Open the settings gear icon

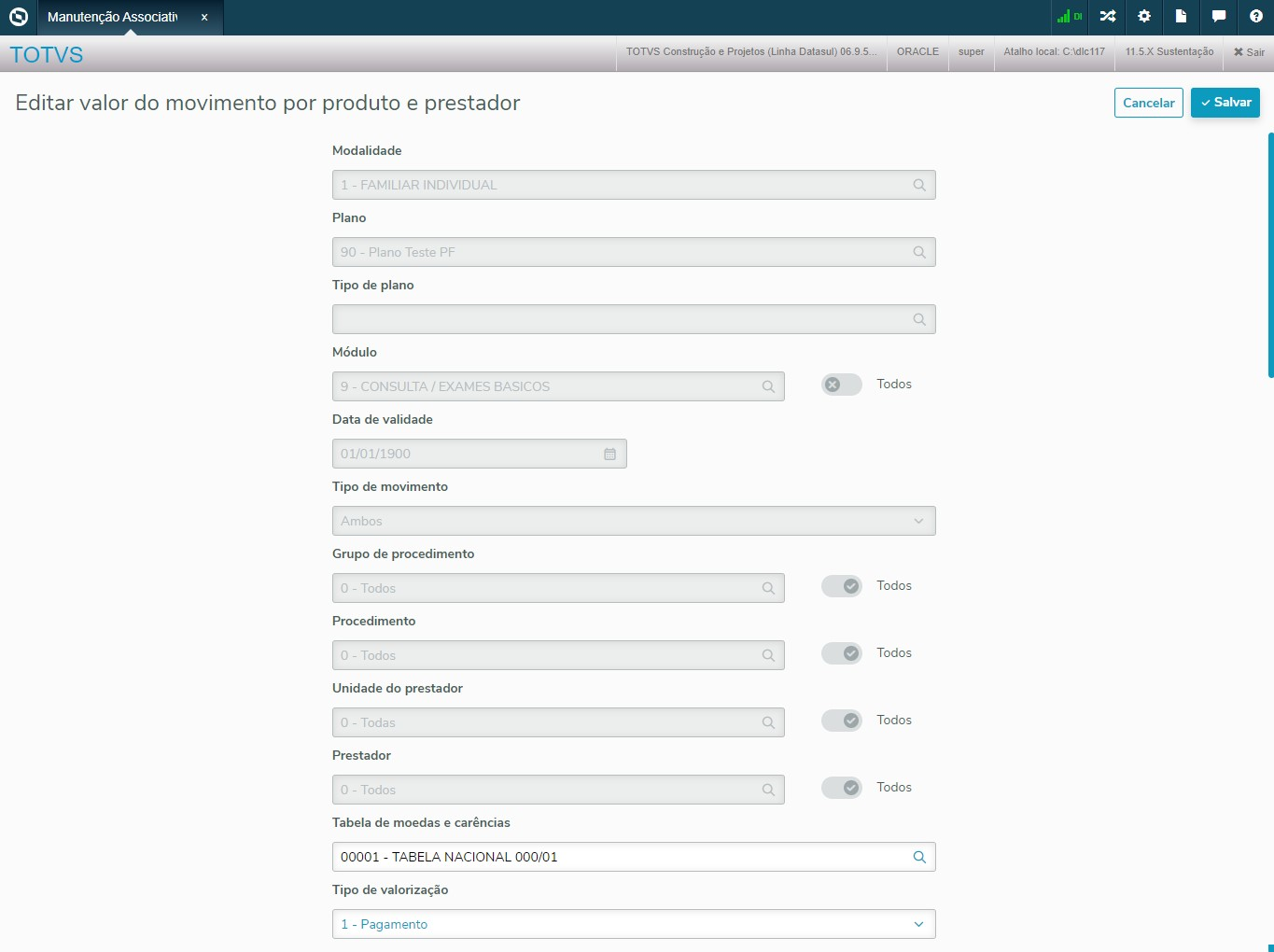(x=1144, y=17)
